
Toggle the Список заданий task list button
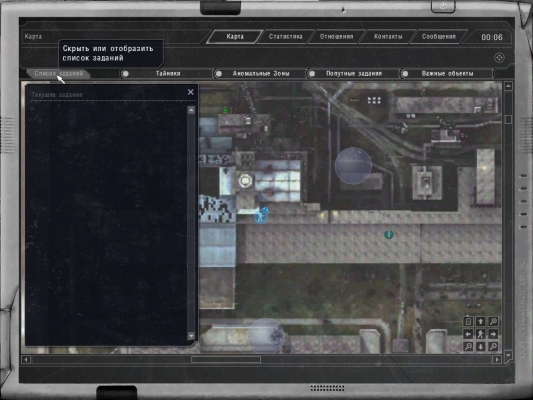click(x=58, y=74)
